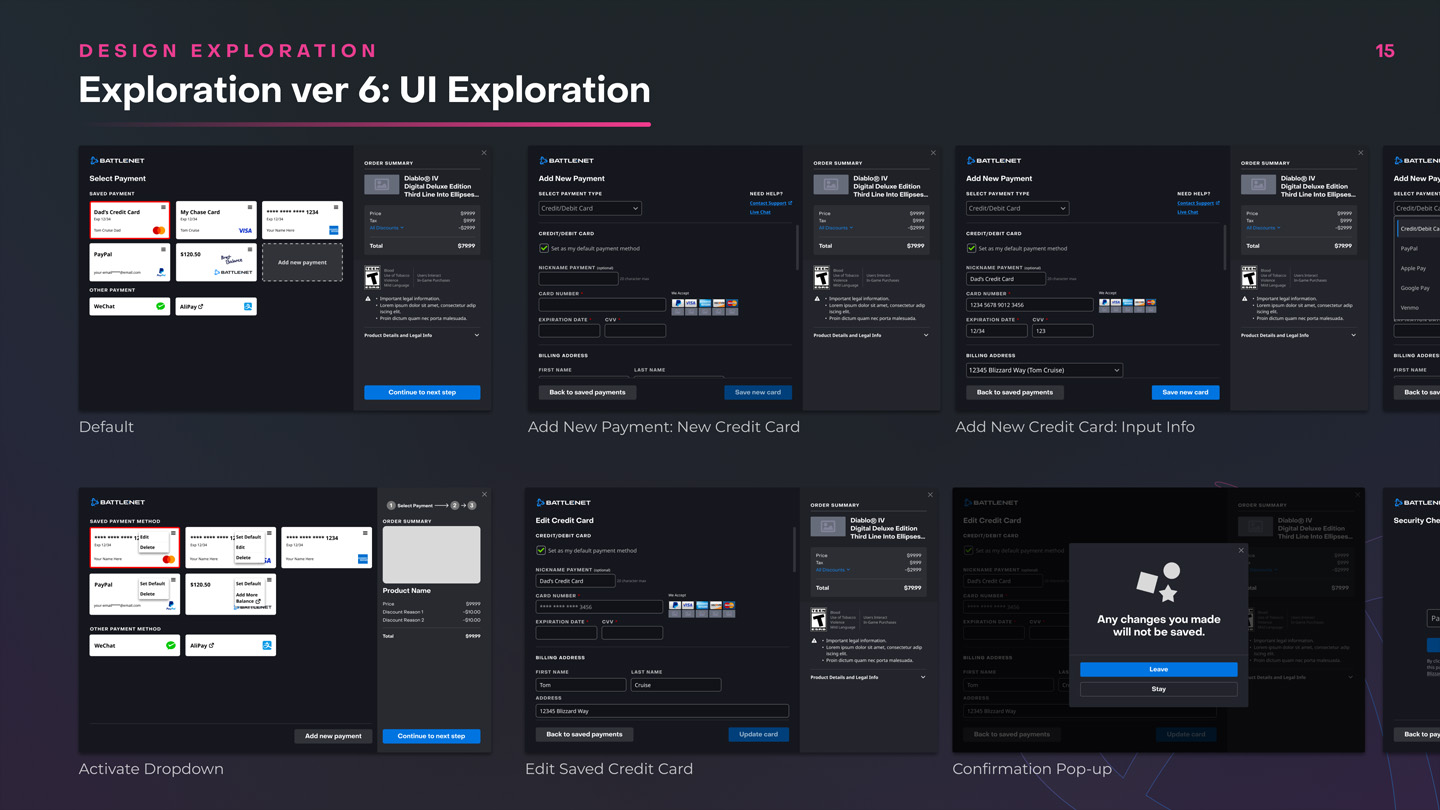
Task: Open hamburger menu on PayPal card, Default mockup
Action: 164,250
